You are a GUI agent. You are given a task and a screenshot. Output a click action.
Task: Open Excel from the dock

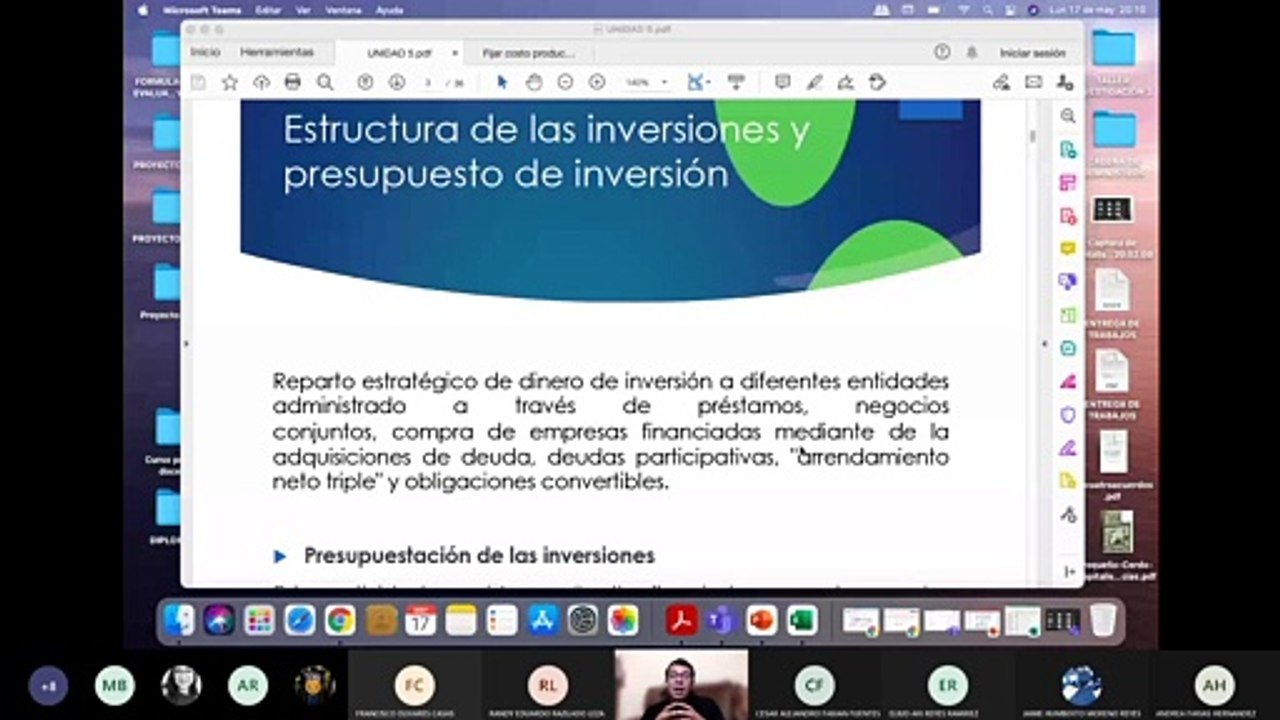click(801, 621)
